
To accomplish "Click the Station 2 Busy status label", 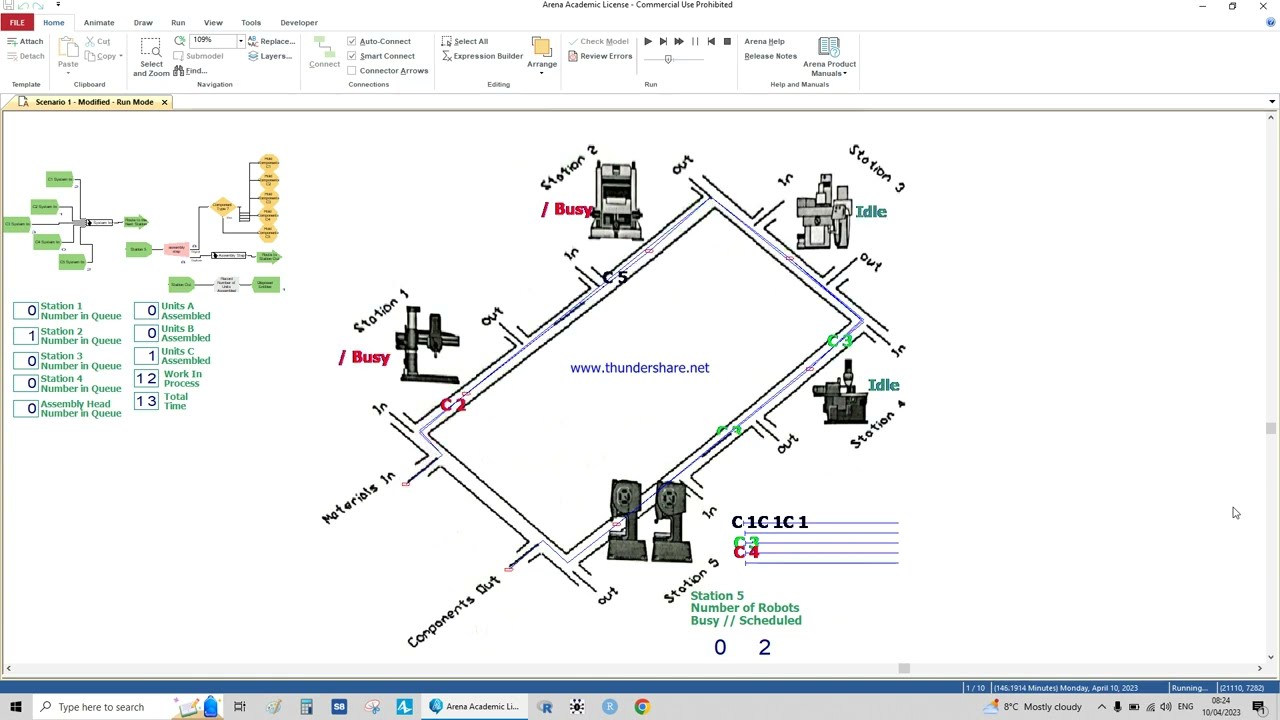I will click(x=567, y=209).
